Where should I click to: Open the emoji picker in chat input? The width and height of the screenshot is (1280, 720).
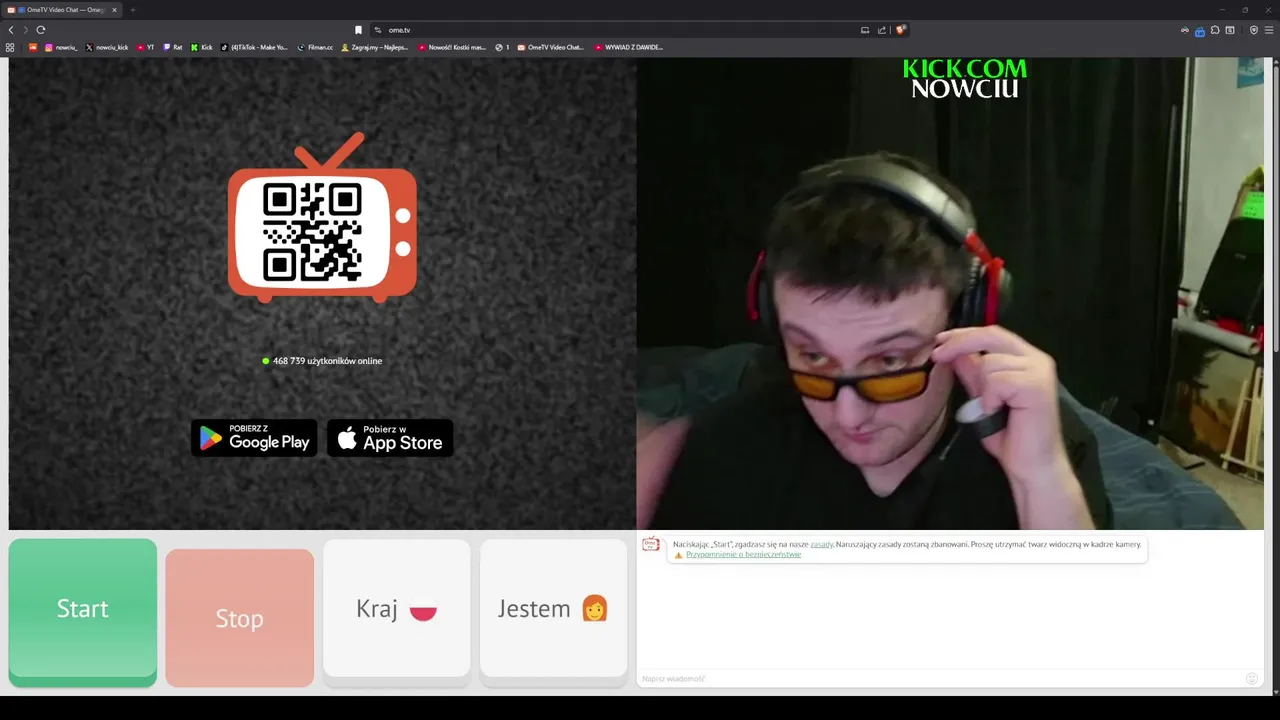coord(1251,679)
